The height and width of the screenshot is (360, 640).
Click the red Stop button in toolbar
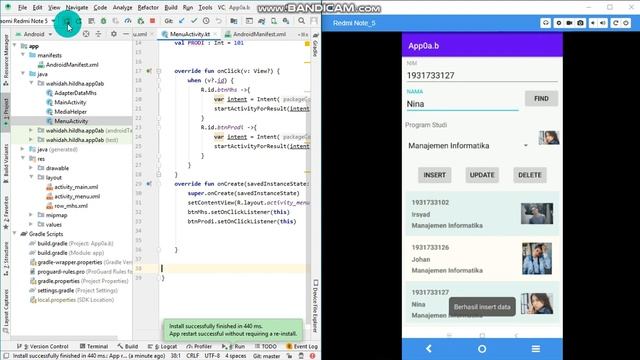tap(152, 21)
